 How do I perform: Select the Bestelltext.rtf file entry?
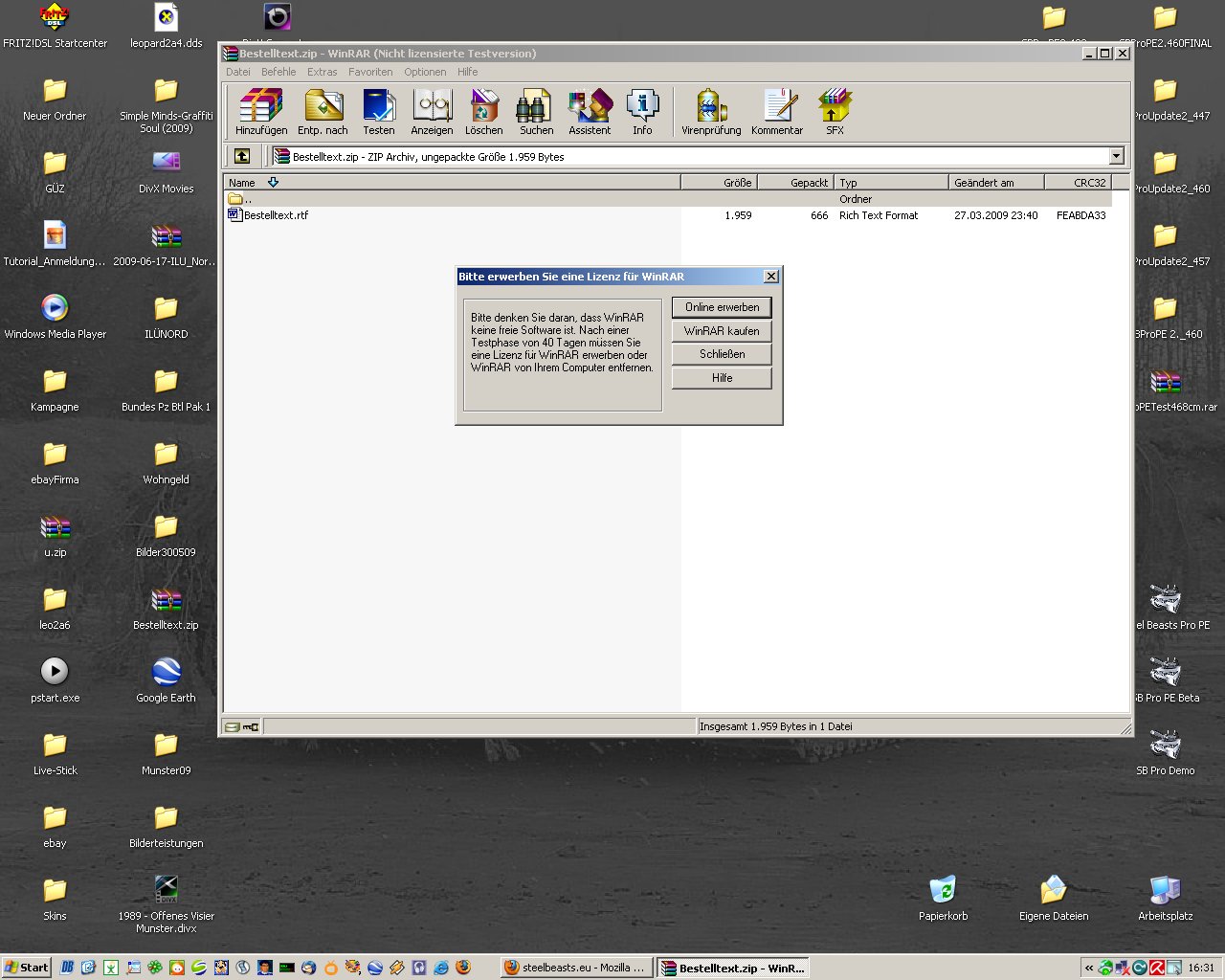276,215
